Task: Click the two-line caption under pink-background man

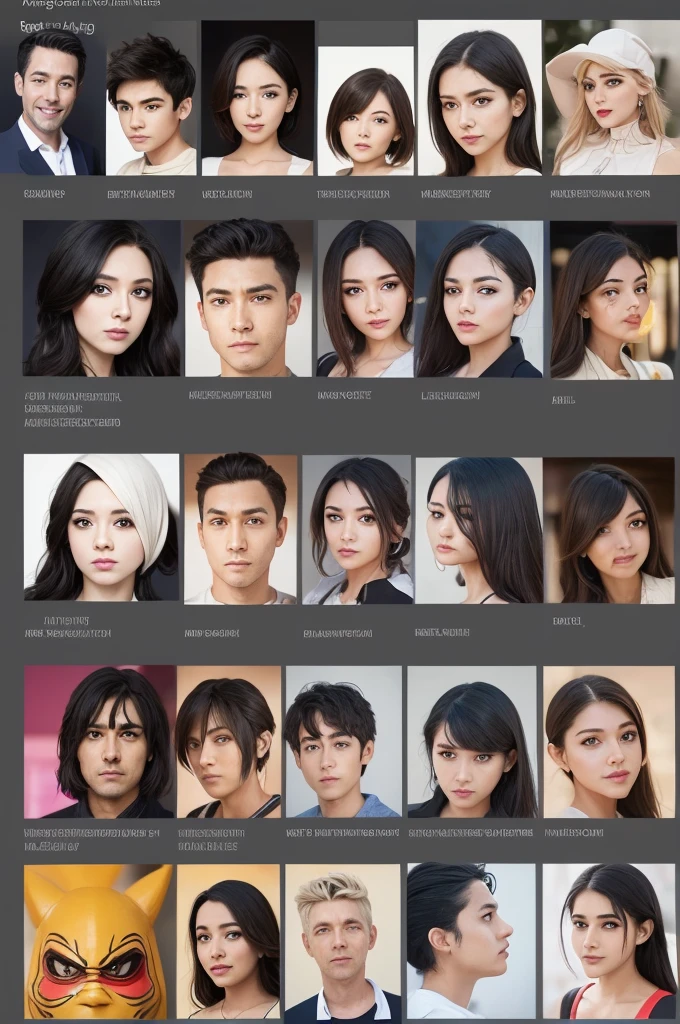Action: pyautogui.click(x=91, y=840)
